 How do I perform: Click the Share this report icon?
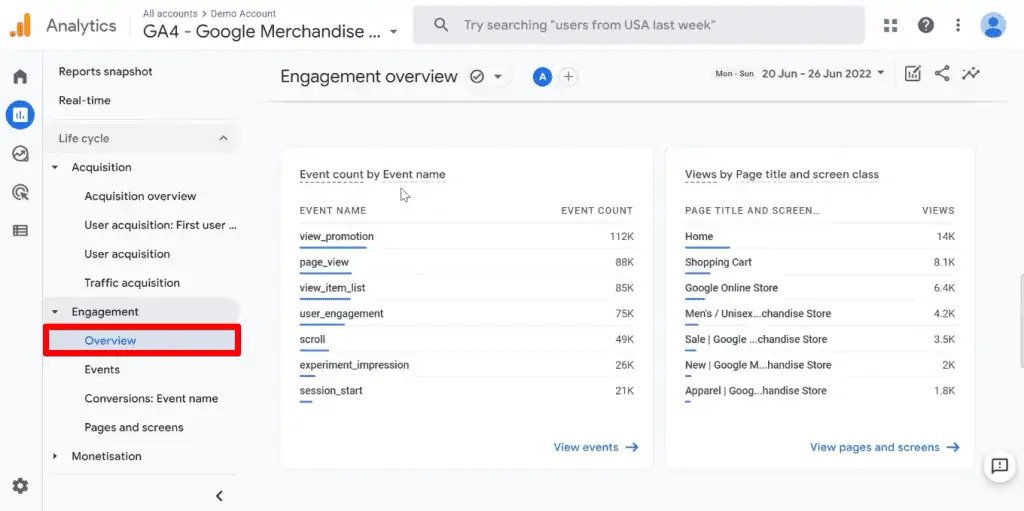point(942,74)
